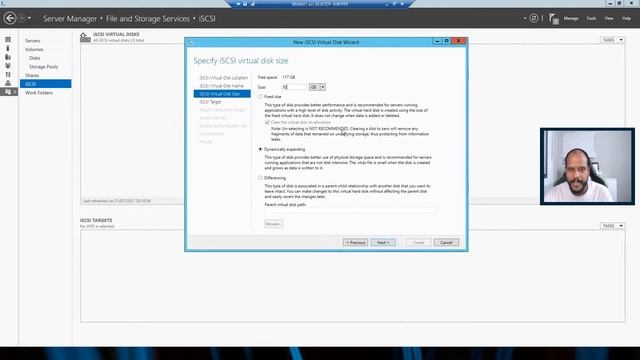This screenshot has width=640, height=360.
Task: Click the Parent virtual disk path field
Action: coord(351,210)
